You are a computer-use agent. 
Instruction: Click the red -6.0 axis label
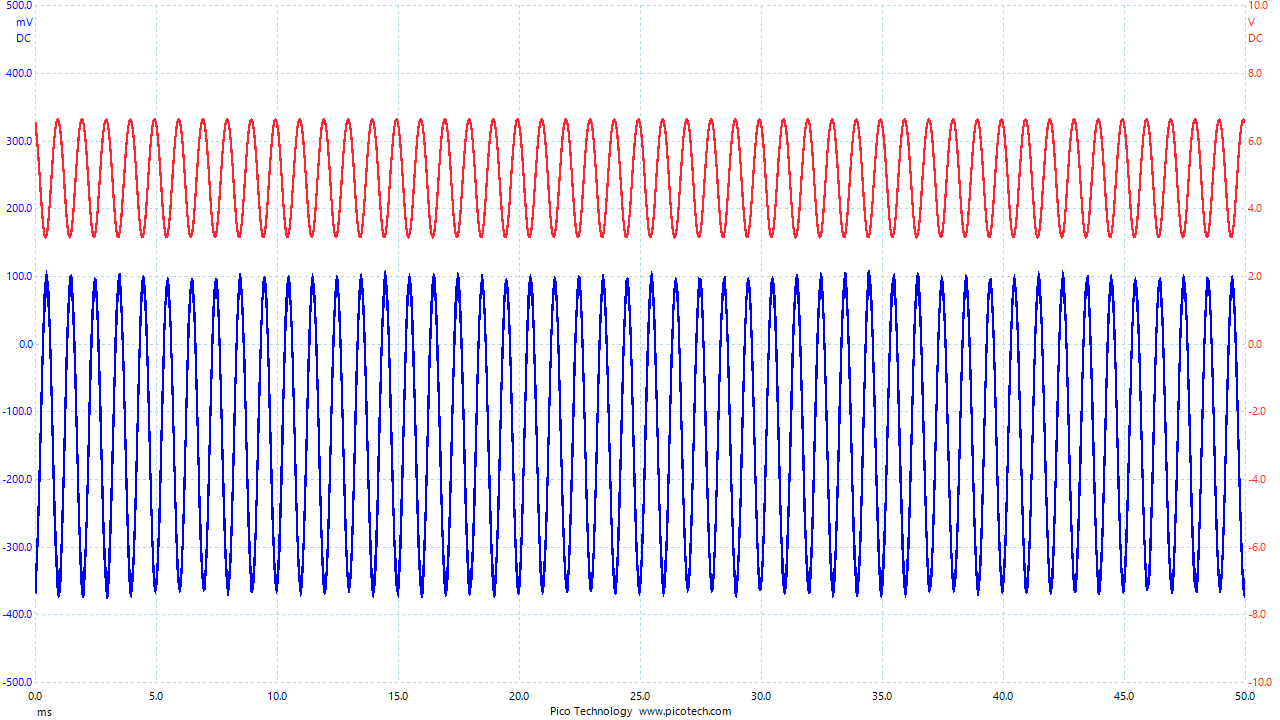(x=1257, y=547)
